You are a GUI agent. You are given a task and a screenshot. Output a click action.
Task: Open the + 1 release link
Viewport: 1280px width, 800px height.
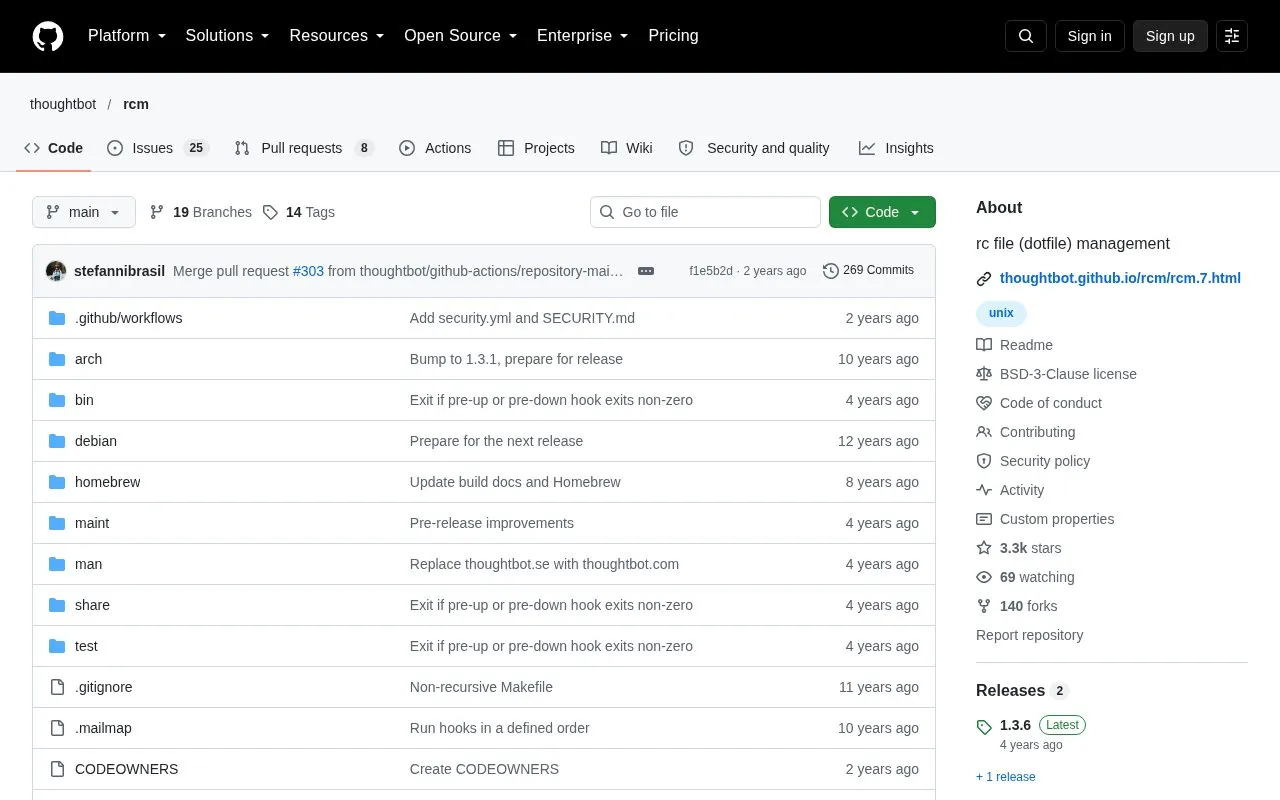[x=1006, y=777]
